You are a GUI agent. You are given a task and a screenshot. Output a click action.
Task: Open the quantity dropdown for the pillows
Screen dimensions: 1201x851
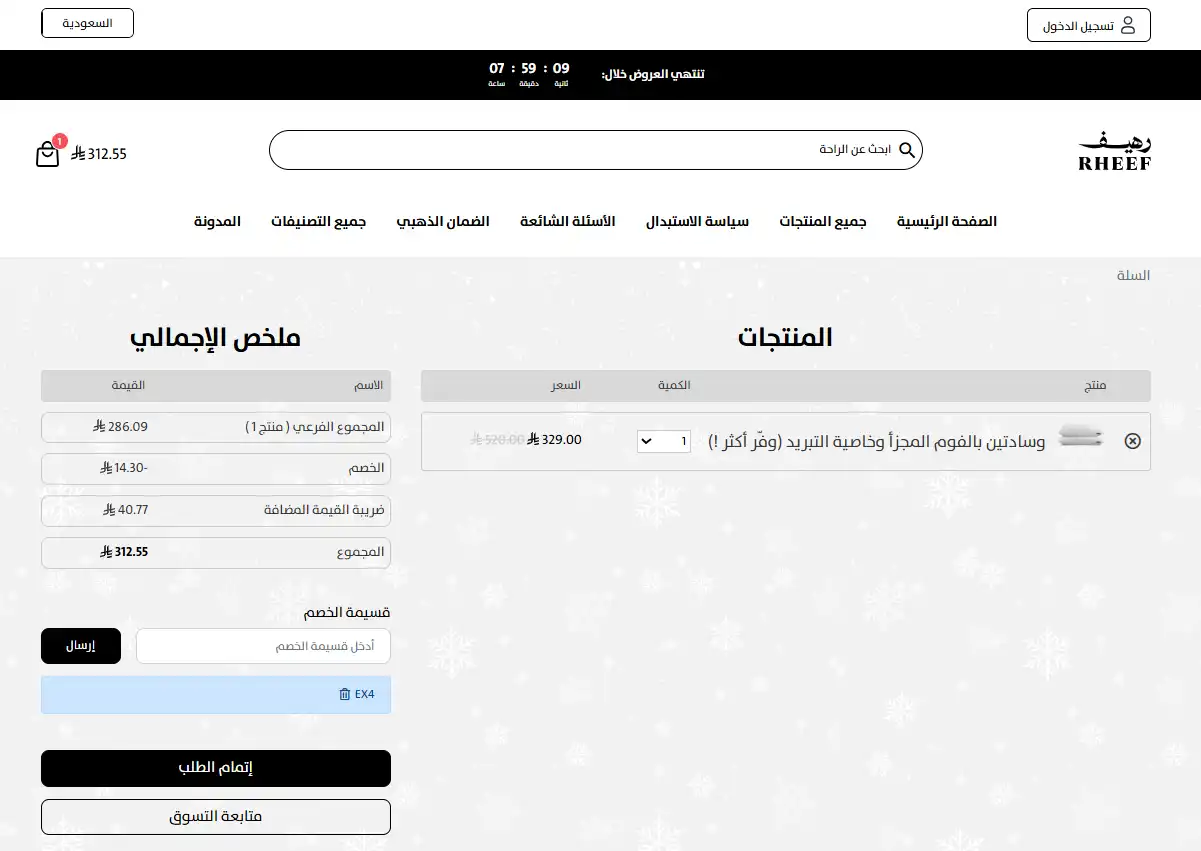point(664,441)
